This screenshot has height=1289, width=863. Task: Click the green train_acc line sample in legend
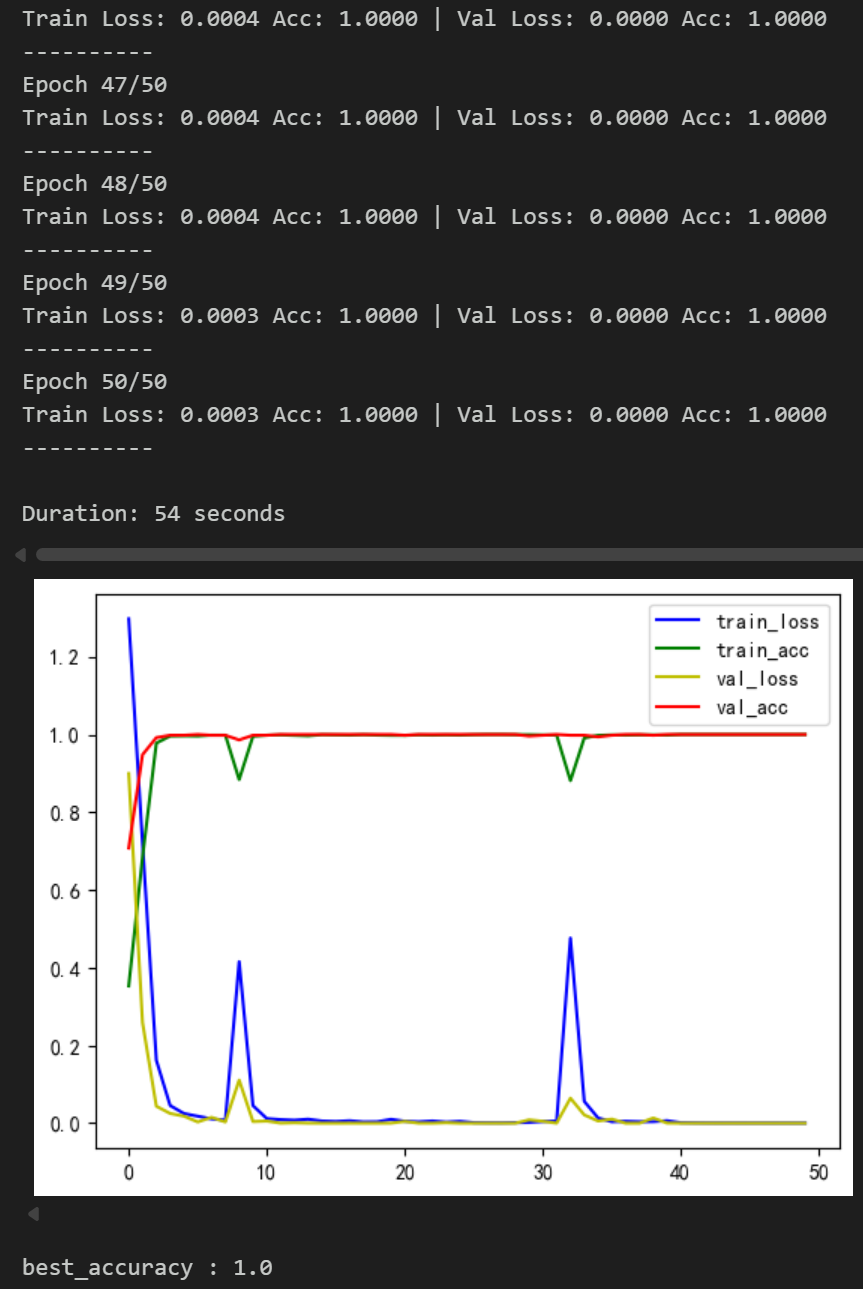(x=678, y=651)
